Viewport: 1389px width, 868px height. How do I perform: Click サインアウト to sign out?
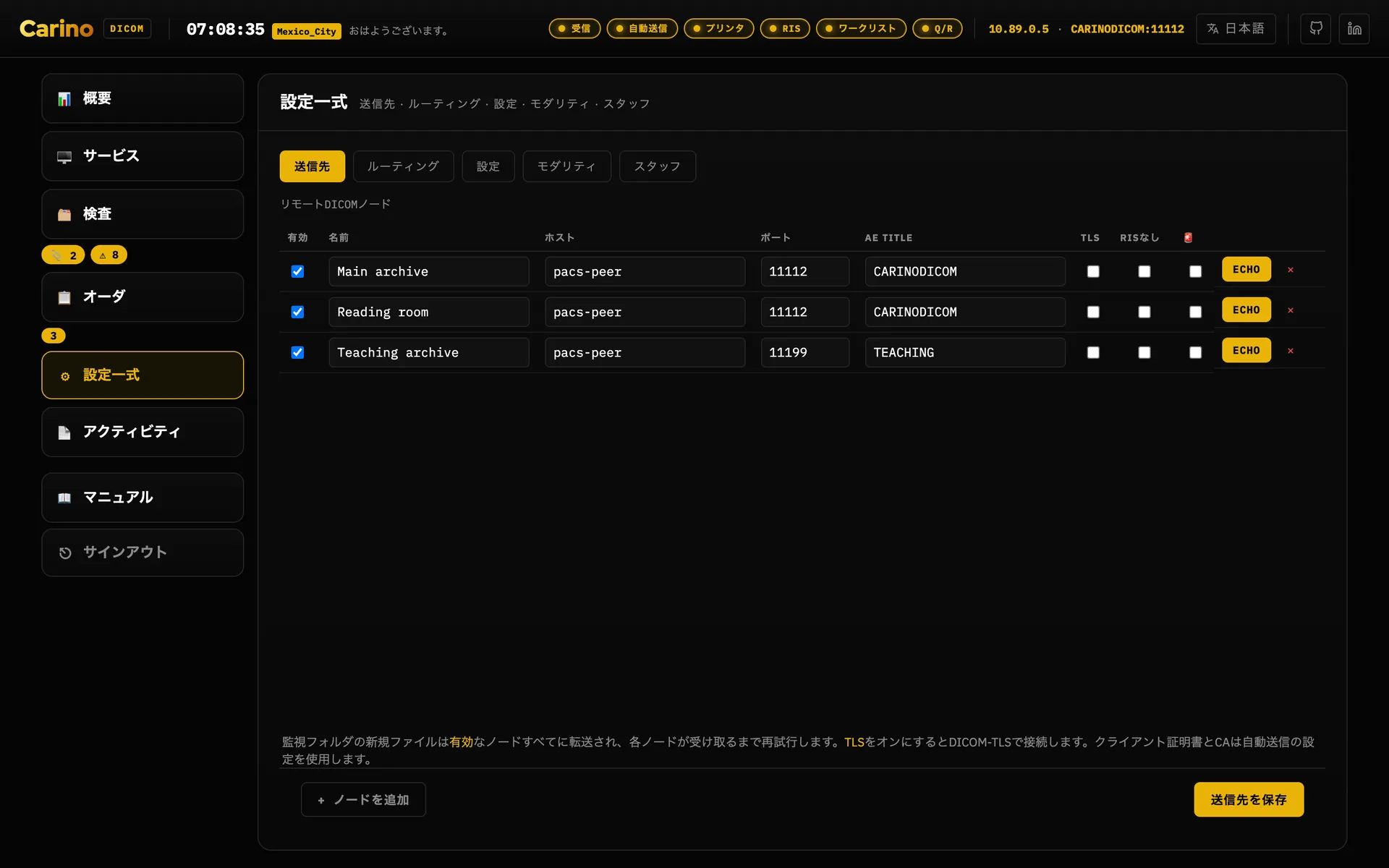click(143, 553)
